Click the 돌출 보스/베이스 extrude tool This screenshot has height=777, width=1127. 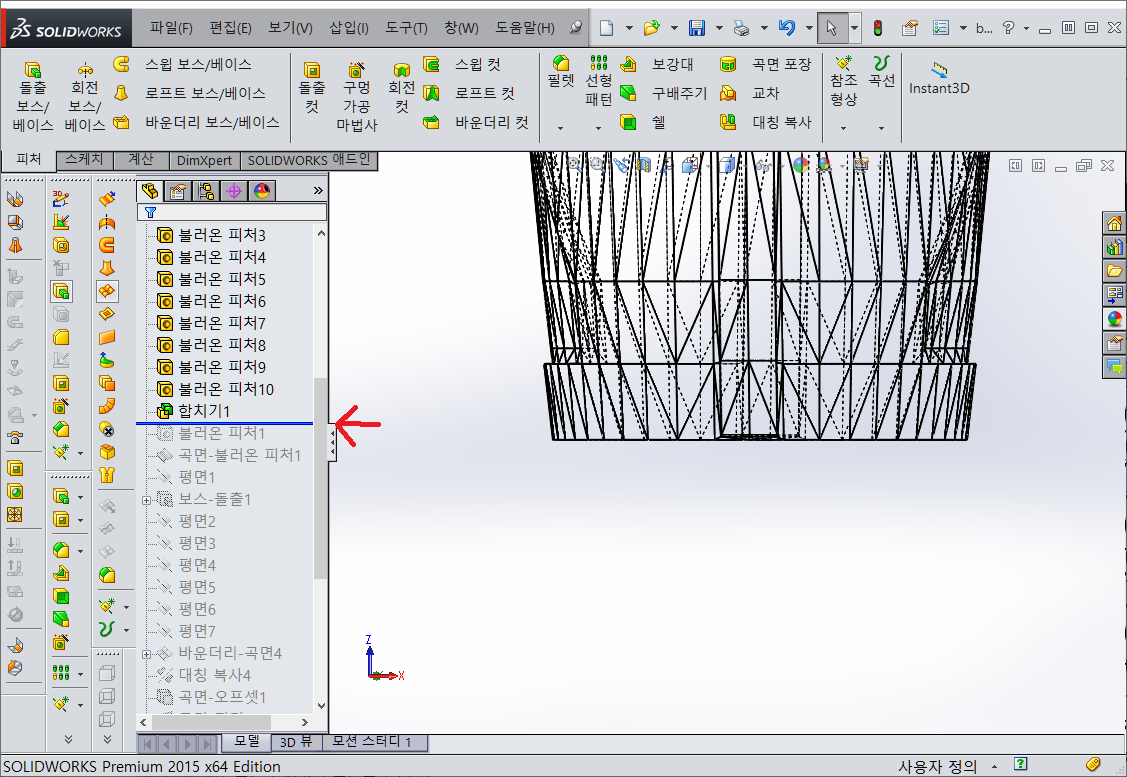coord(33,96)
